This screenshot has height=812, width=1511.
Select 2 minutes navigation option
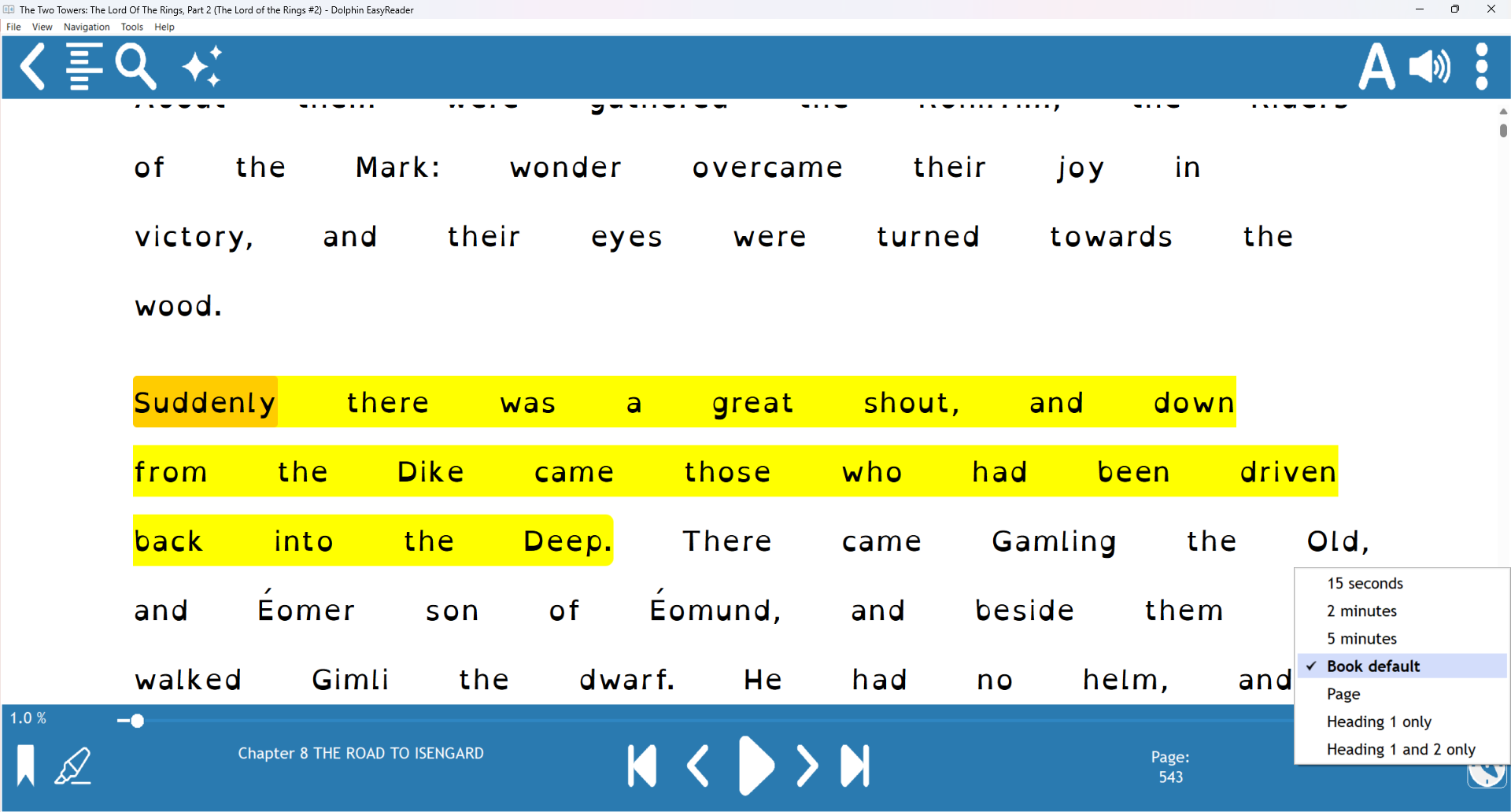[x=1402, y=611]
